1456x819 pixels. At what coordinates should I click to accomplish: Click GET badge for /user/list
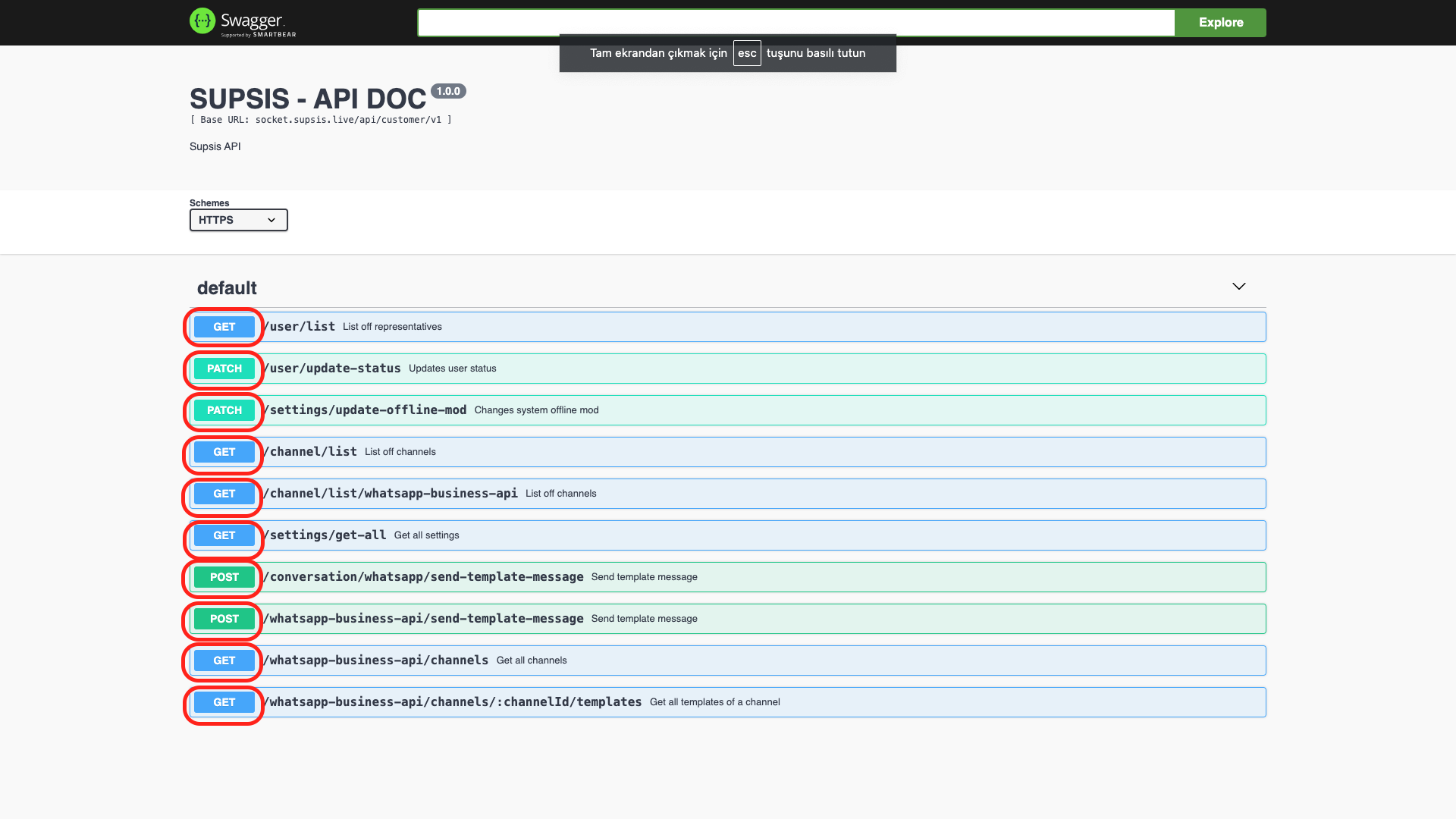coord(224,327)
